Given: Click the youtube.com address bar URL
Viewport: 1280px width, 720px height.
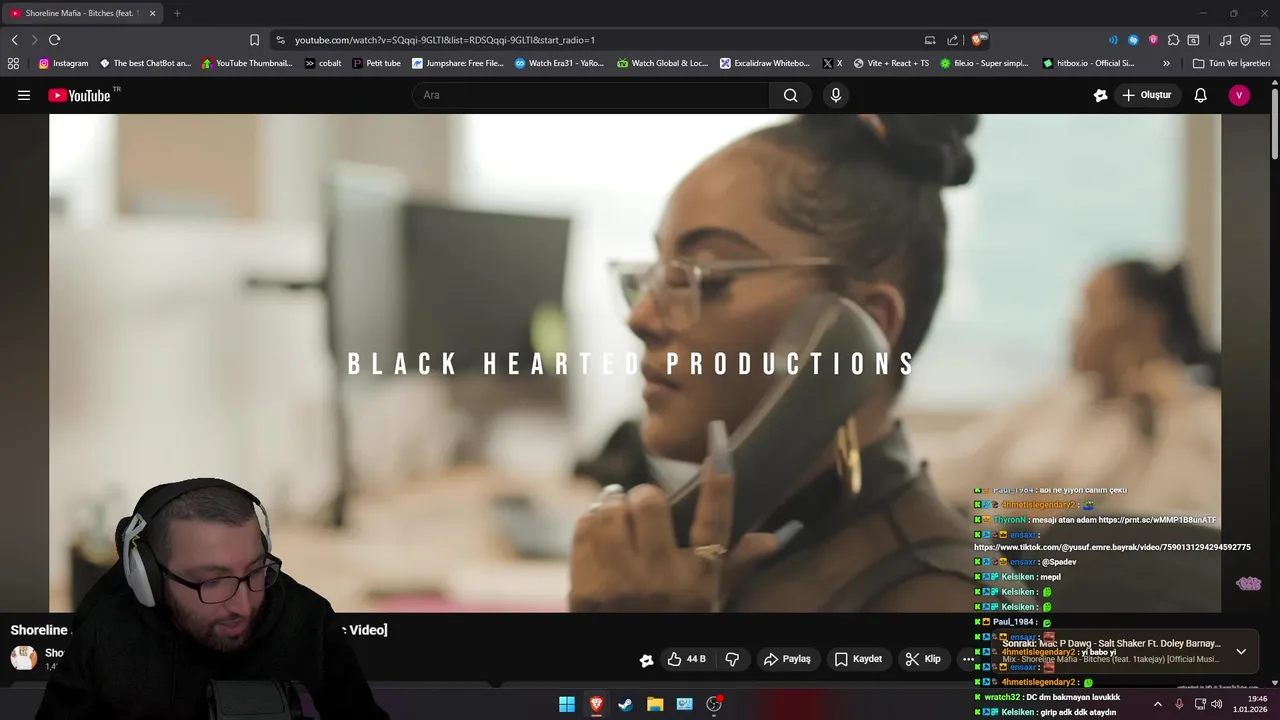Looking at the screenshot, I should point(445,40).
